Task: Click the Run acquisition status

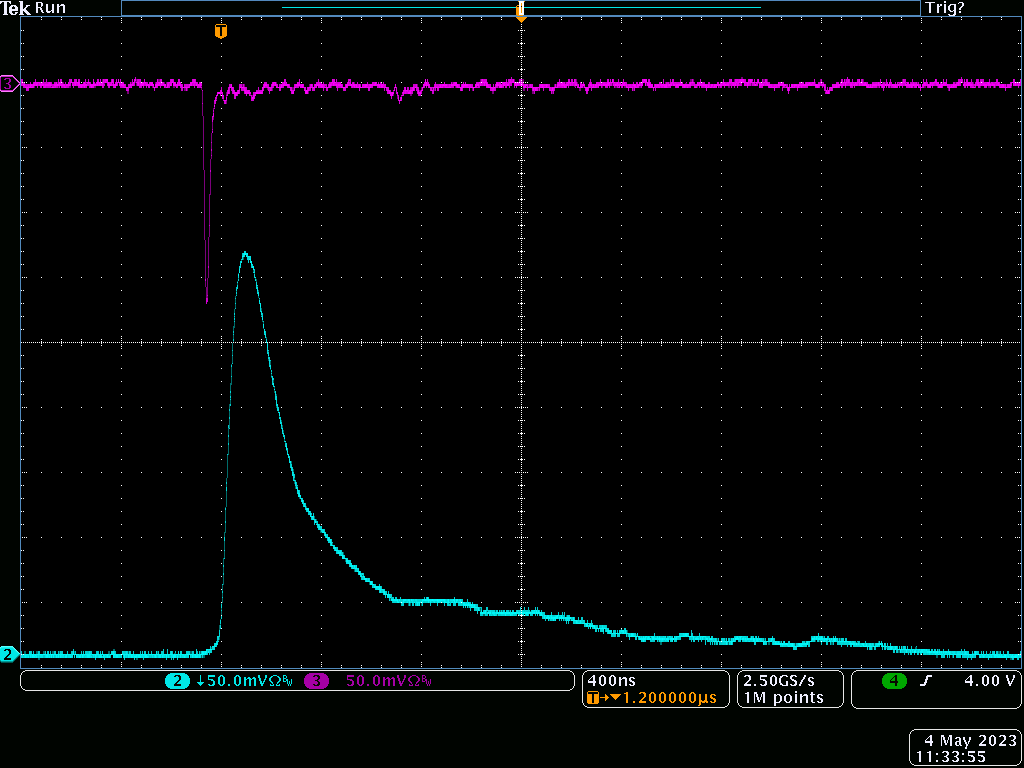Action: pos(51,8)
